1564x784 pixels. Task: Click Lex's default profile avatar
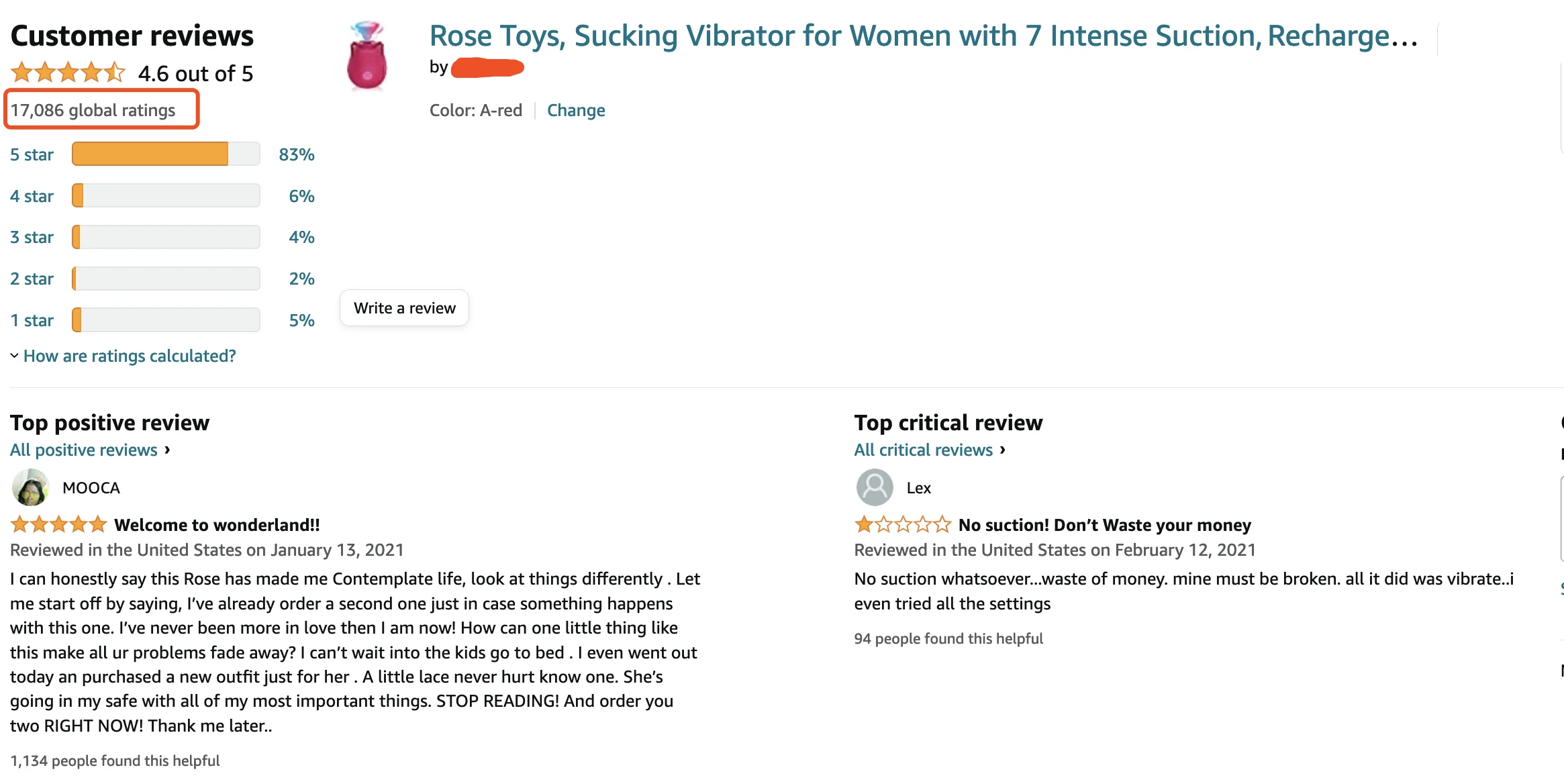pos(875,488)
